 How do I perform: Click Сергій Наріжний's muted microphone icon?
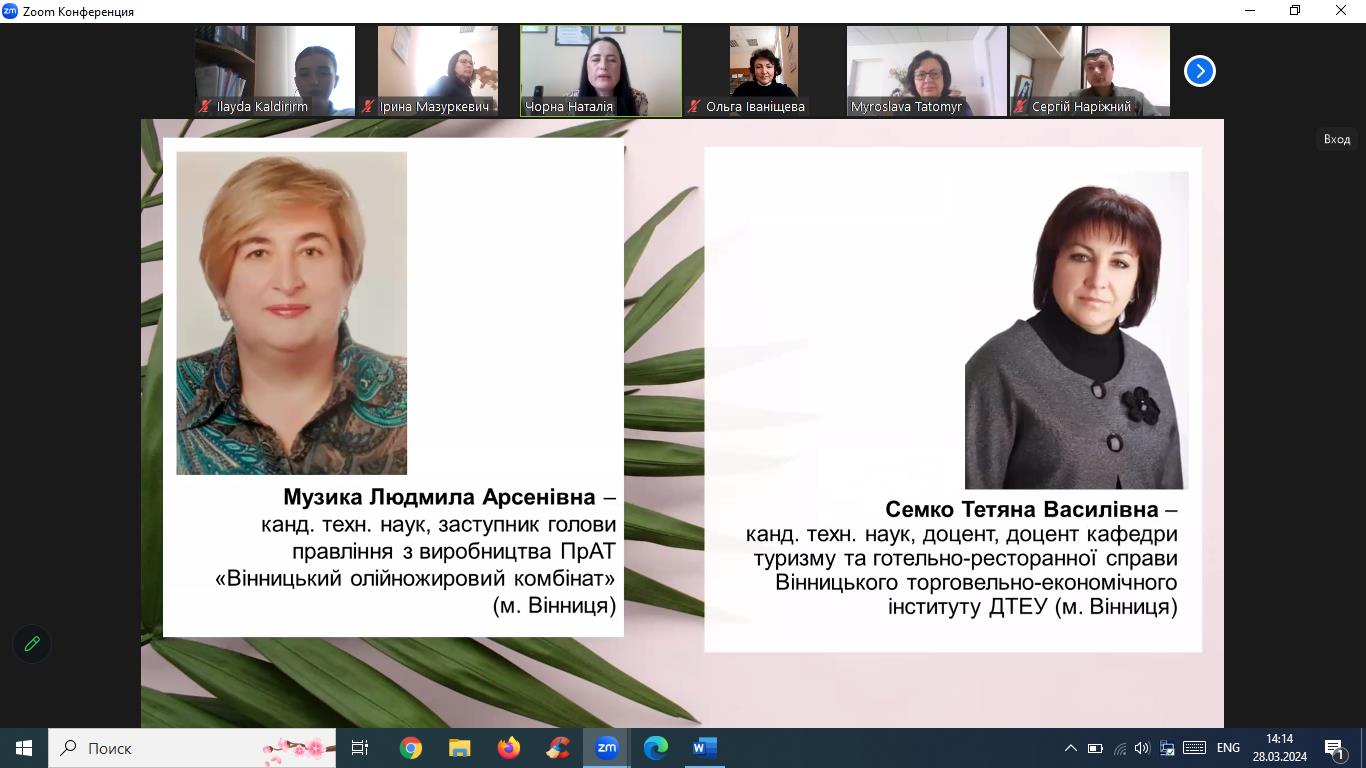pos(1021,106)
